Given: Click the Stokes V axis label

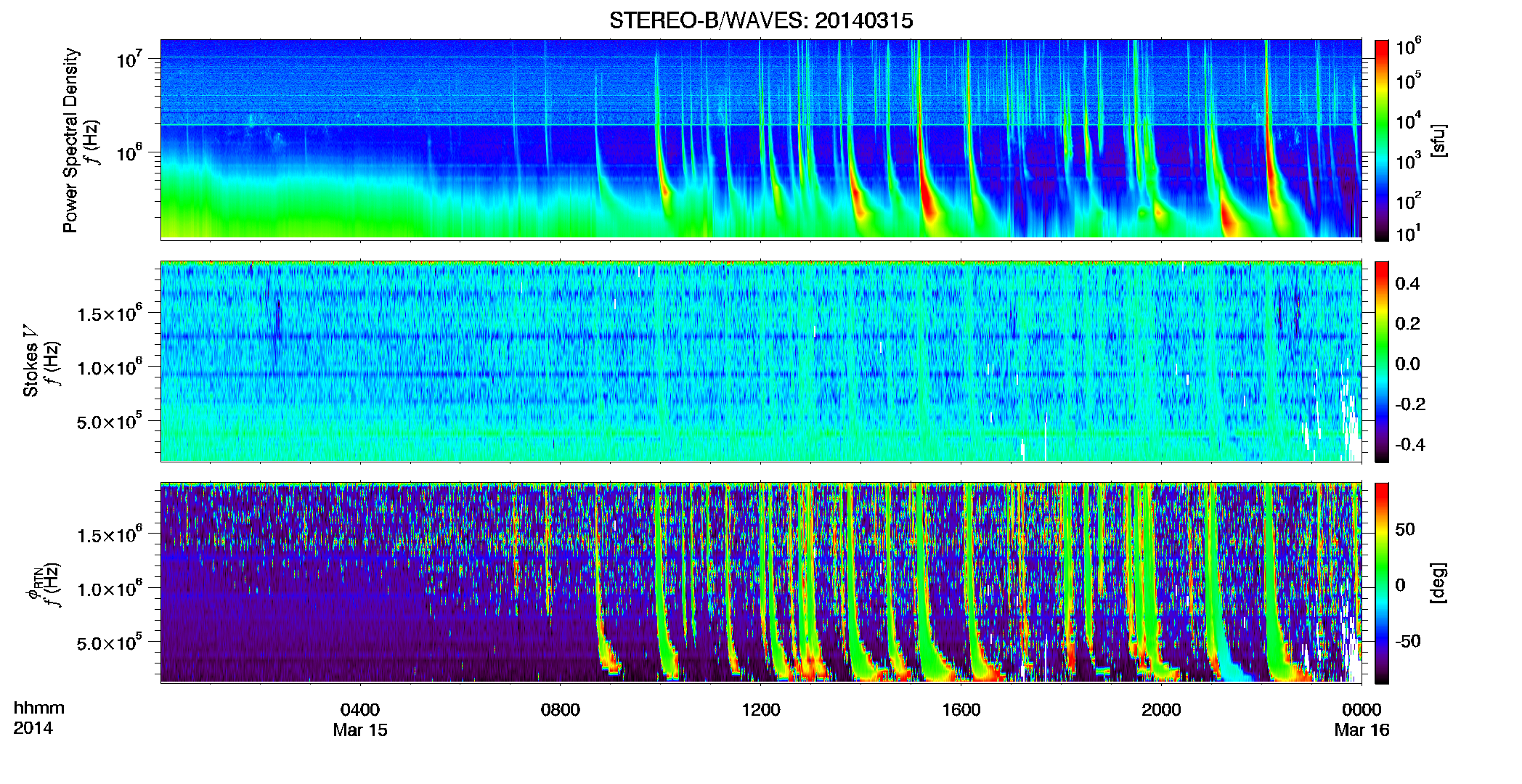Looking at the screenshot, I should coord(30,361).
